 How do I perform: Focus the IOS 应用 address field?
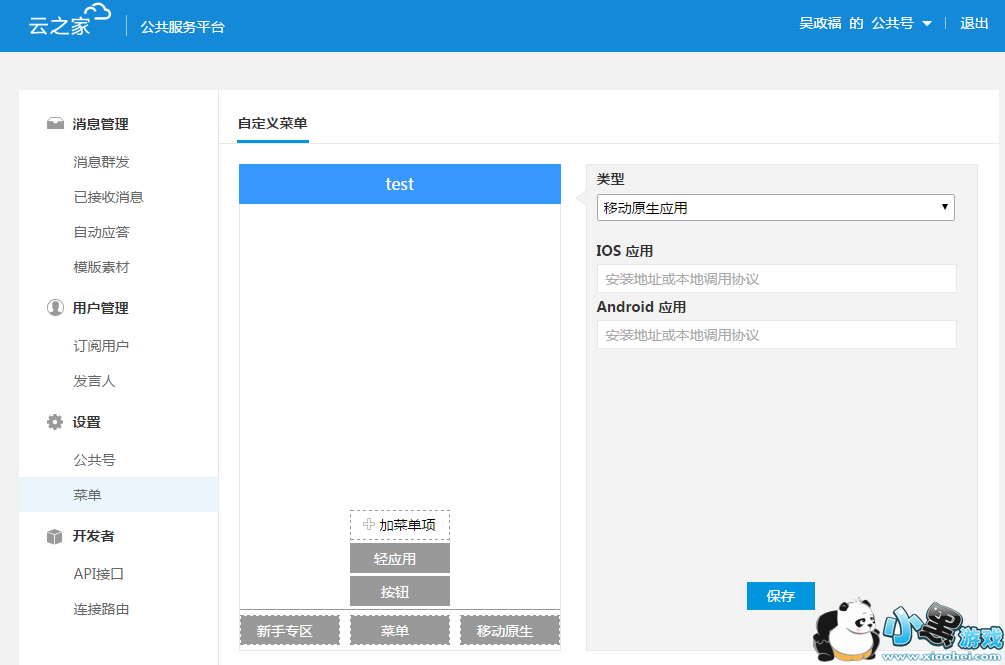click(776, 279)
